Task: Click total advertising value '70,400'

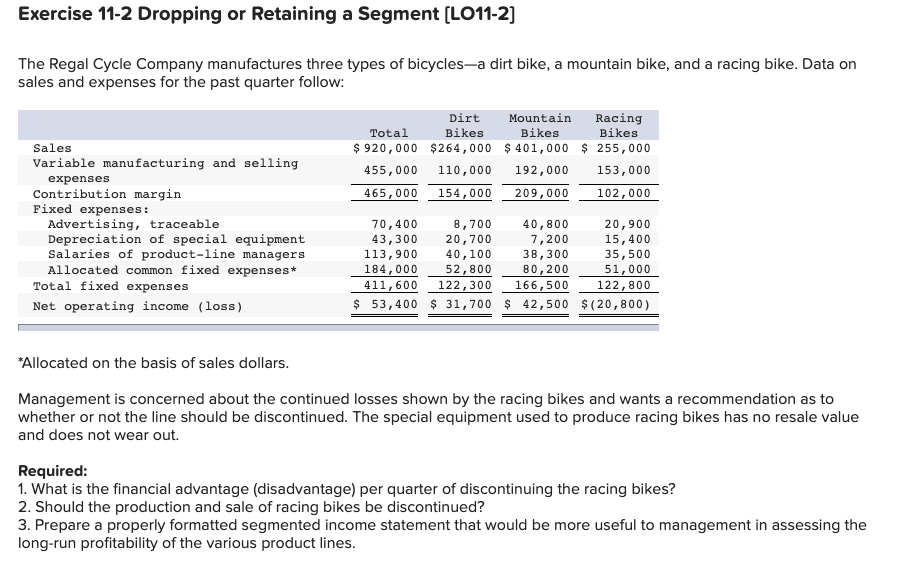Action: click(395, 224)
